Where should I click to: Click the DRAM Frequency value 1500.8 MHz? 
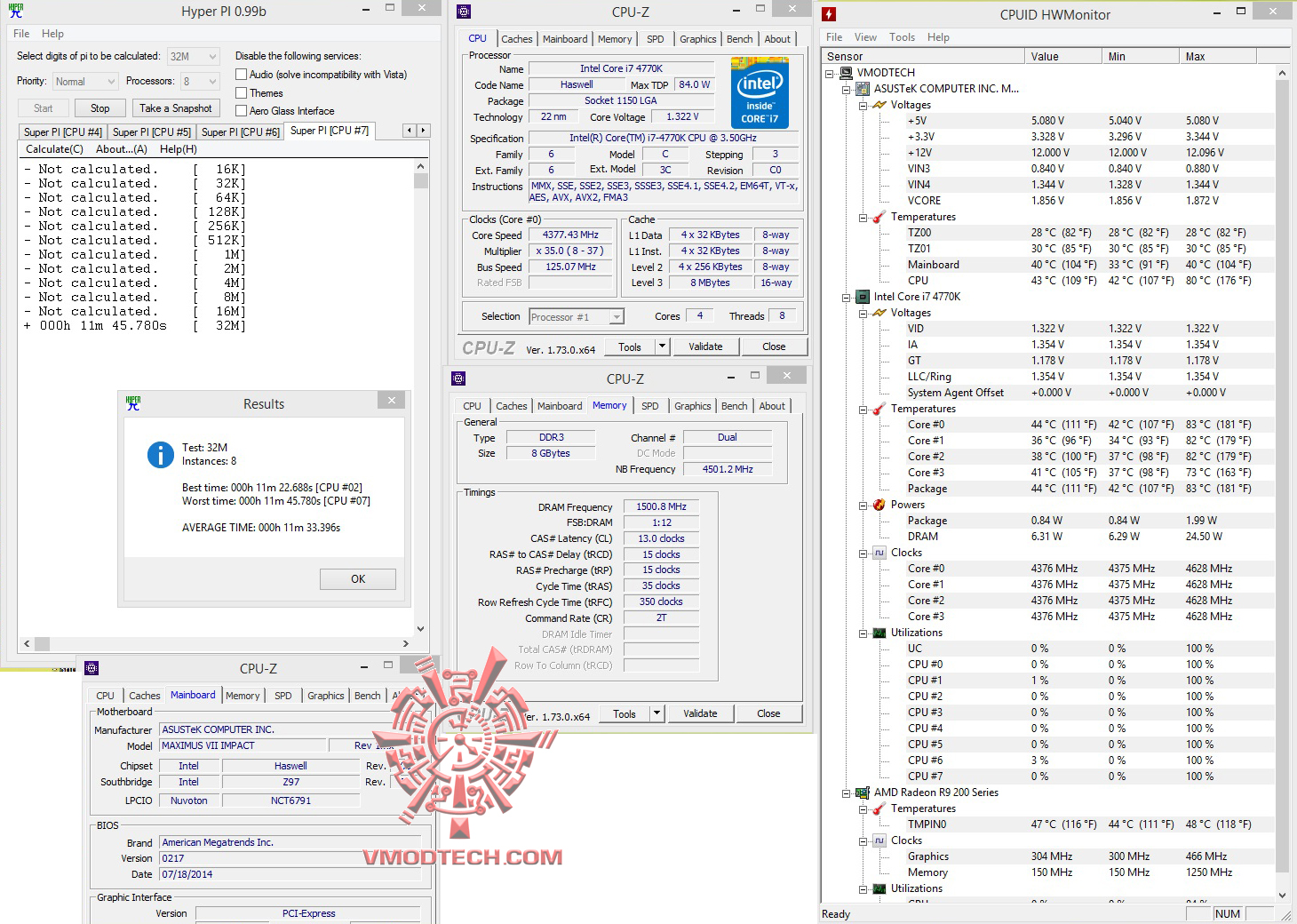661,507
